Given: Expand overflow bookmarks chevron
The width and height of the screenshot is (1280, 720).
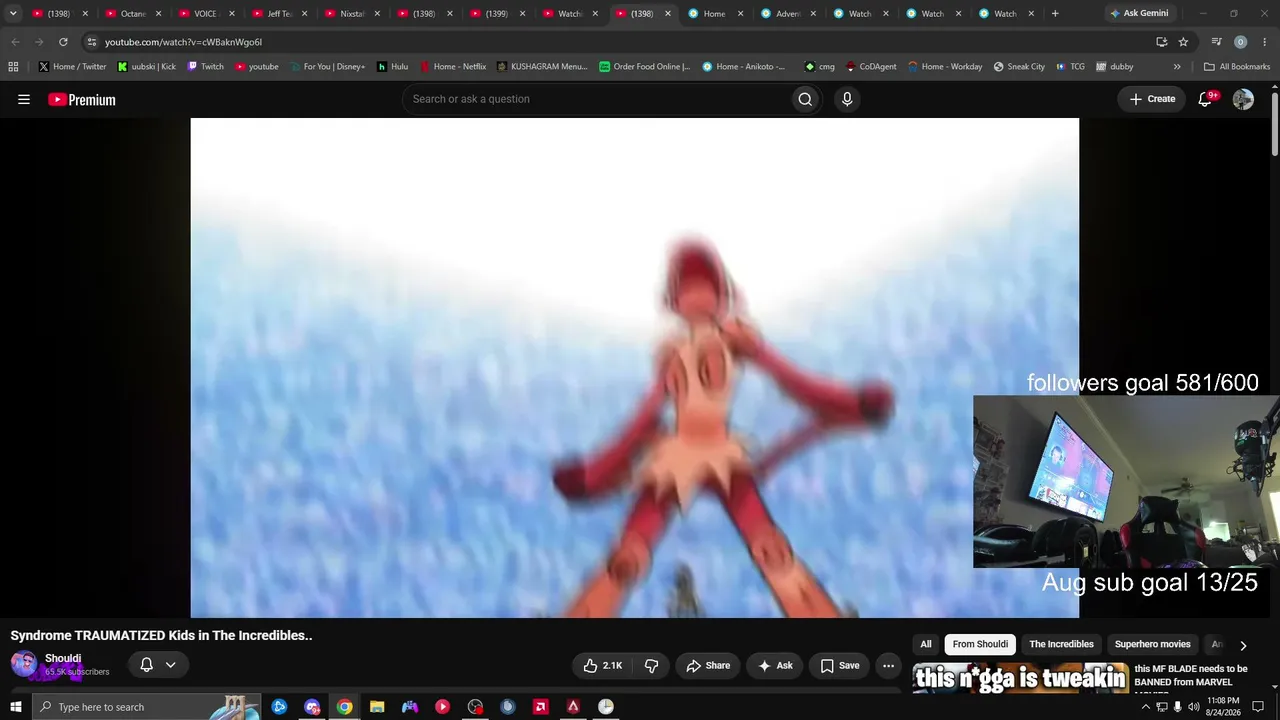Looking at the screenshot, I should [x=1177, y=67].
